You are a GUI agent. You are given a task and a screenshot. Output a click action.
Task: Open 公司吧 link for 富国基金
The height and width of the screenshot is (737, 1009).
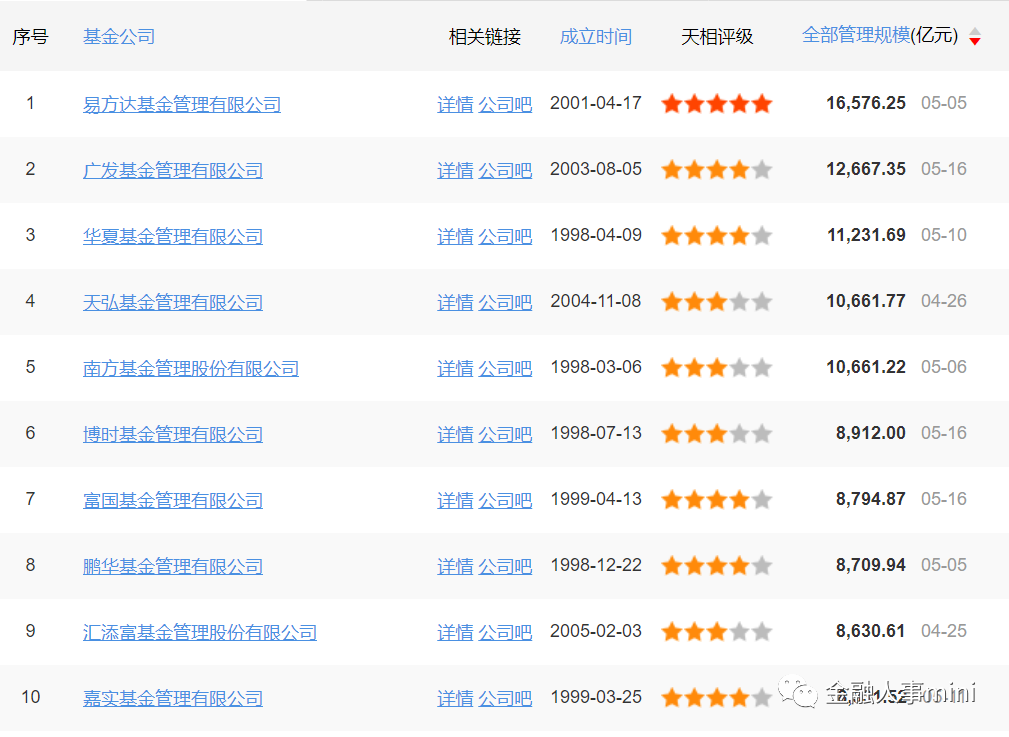505,500
